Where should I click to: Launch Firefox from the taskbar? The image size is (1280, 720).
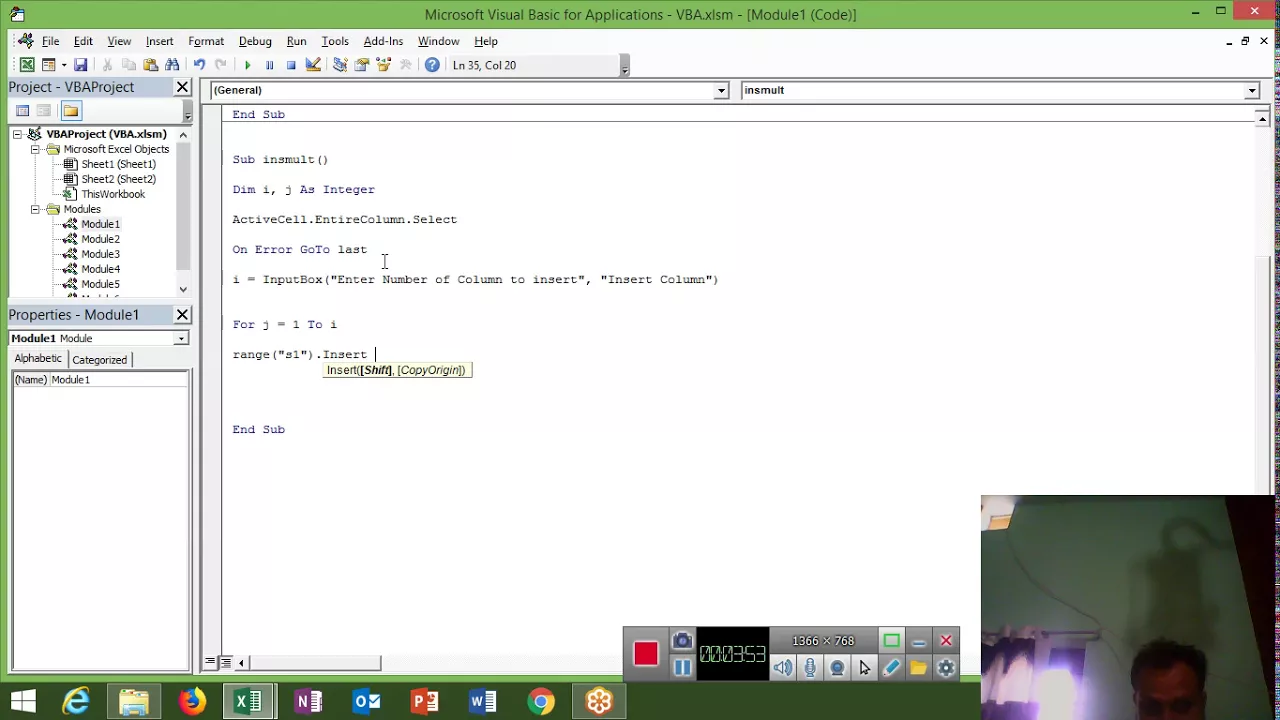192,702
